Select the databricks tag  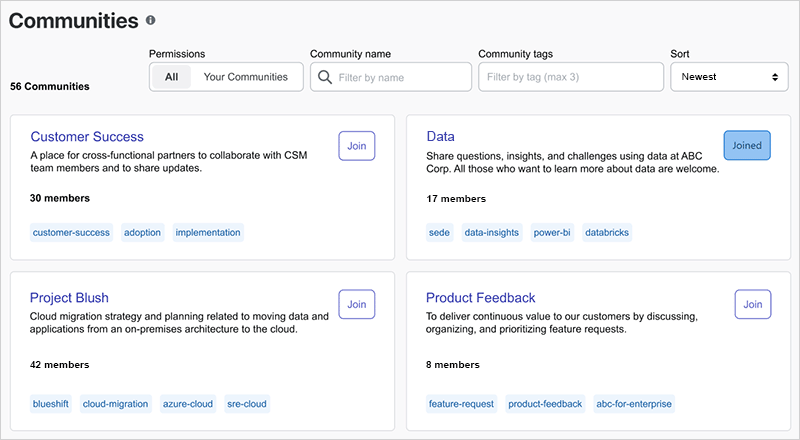607,233
